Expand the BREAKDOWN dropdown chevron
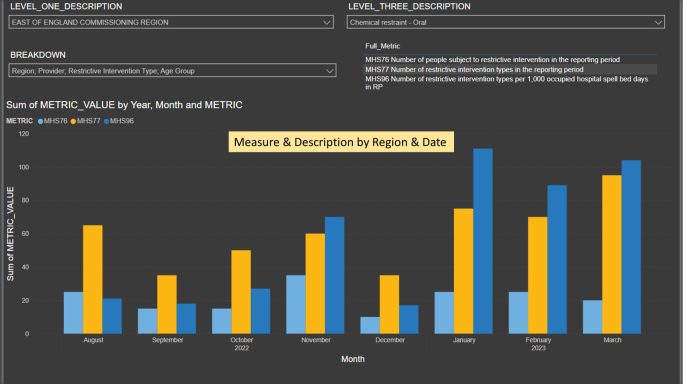The image size is (687, 384). (x=329, y=71)
